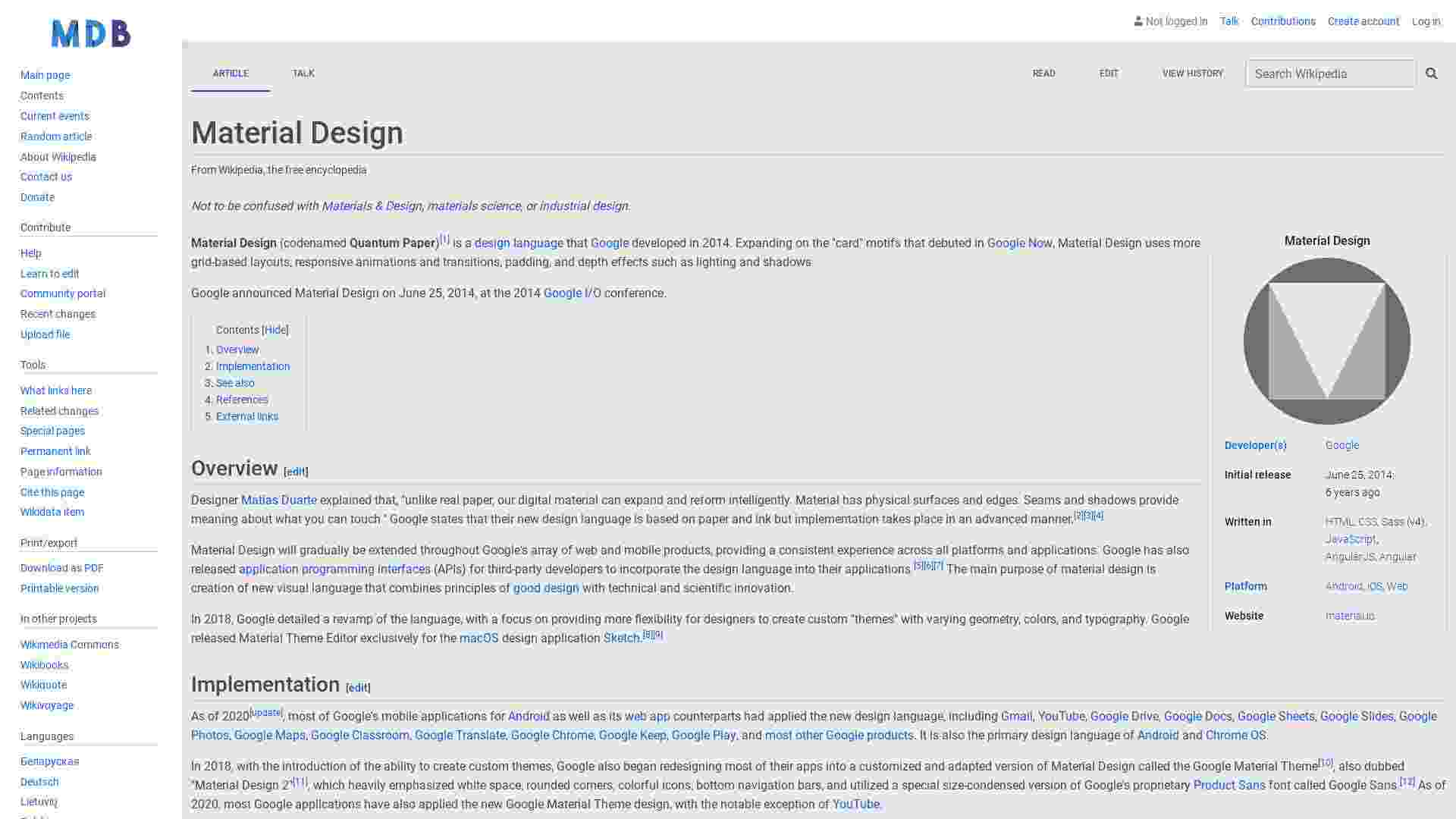Jump to External links in contents

247,416
